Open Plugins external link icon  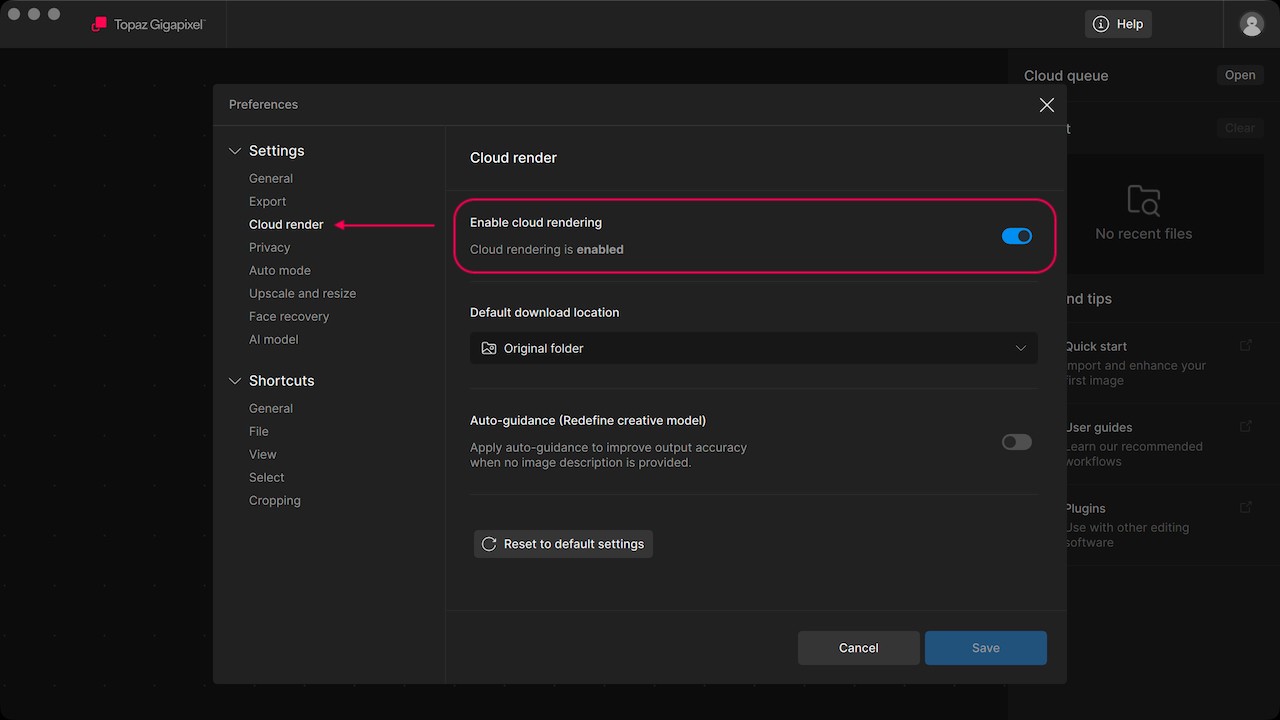point(1246,507)
